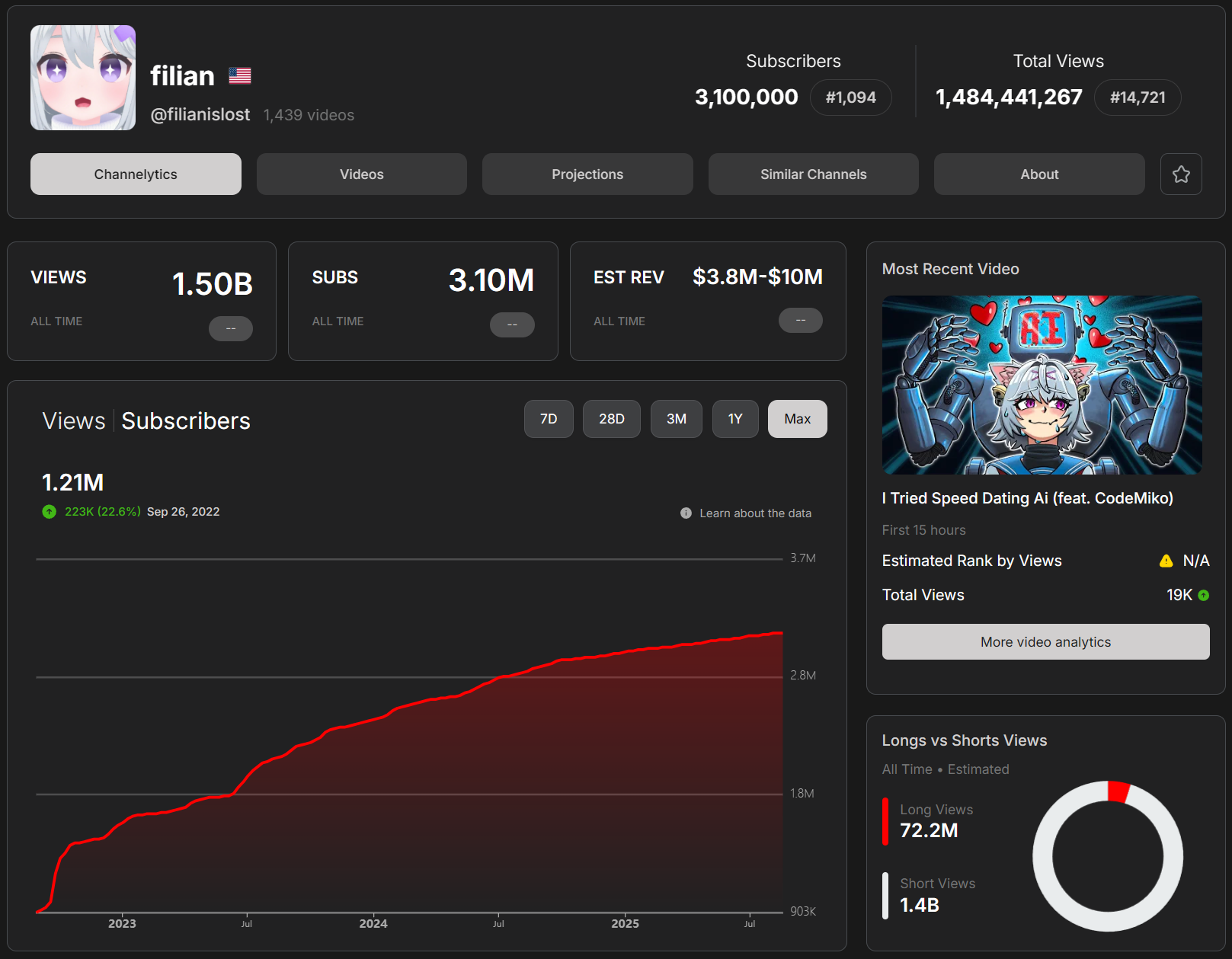
Task: Go to Similar Channels tab
Action: [814, 174]
